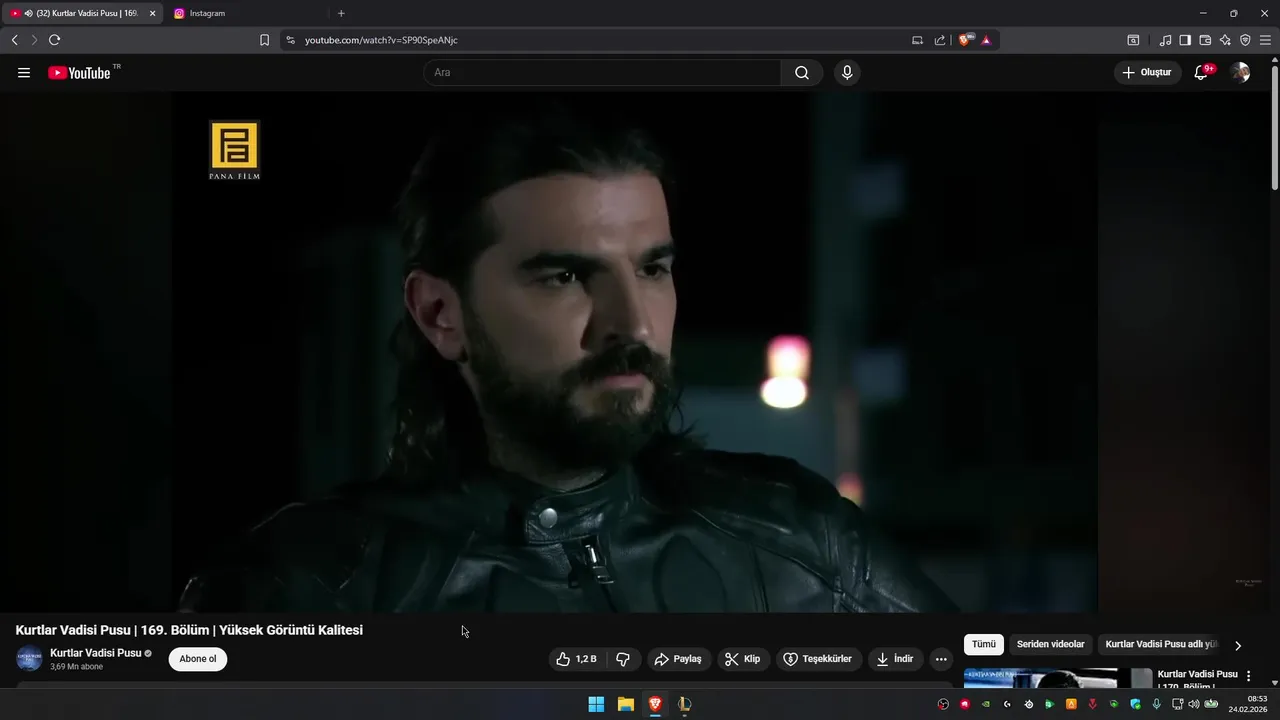Open the OBS icon in system tray
The width and height of the screenshot is (1280, 720).
[943, 704]
